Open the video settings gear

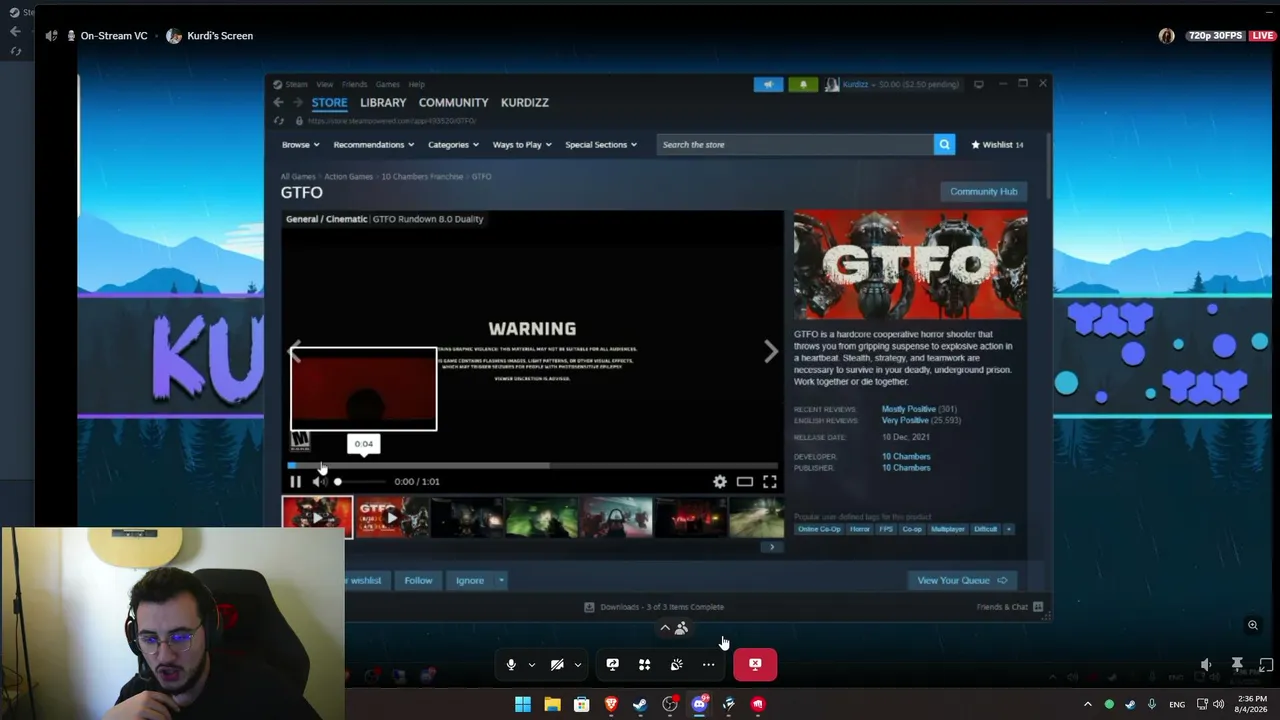point(720,481)
